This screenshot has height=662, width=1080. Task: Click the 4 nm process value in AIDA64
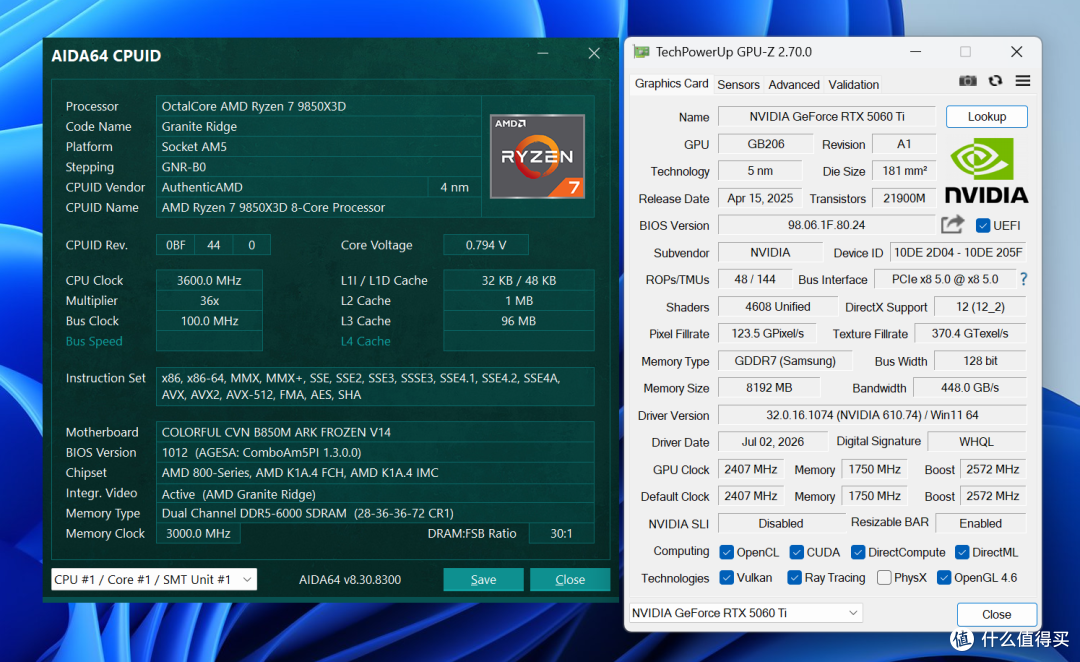(455, 187)
